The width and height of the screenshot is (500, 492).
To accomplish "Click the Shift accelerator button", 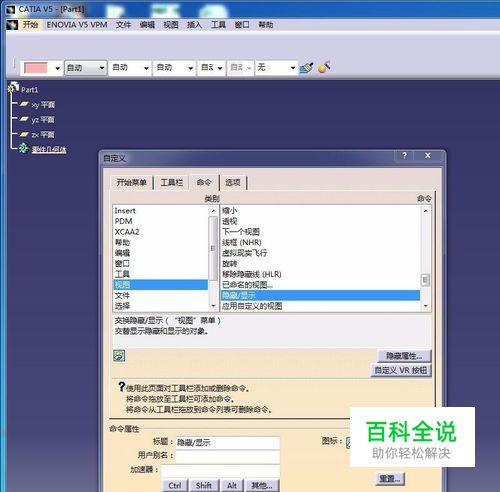I will [x=204, y=485].
